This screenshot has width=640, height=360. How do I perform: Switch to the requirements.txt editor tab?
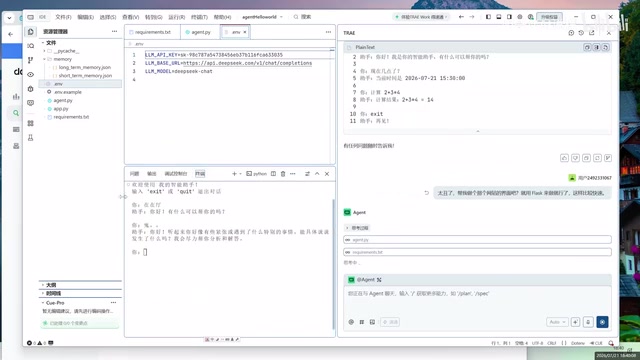[x=153, y=32]
